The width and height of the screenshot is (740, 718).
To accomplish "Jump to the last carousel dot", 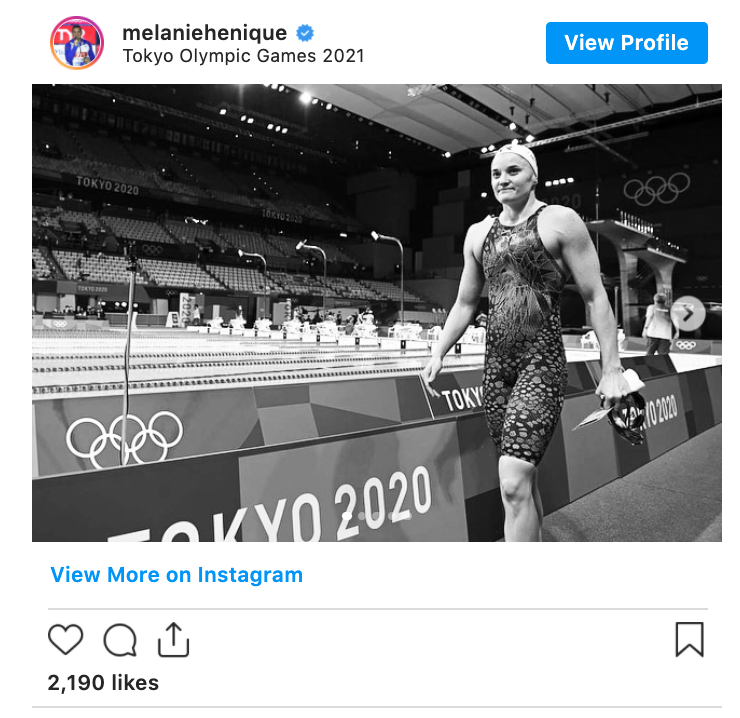I will (405, 517).
